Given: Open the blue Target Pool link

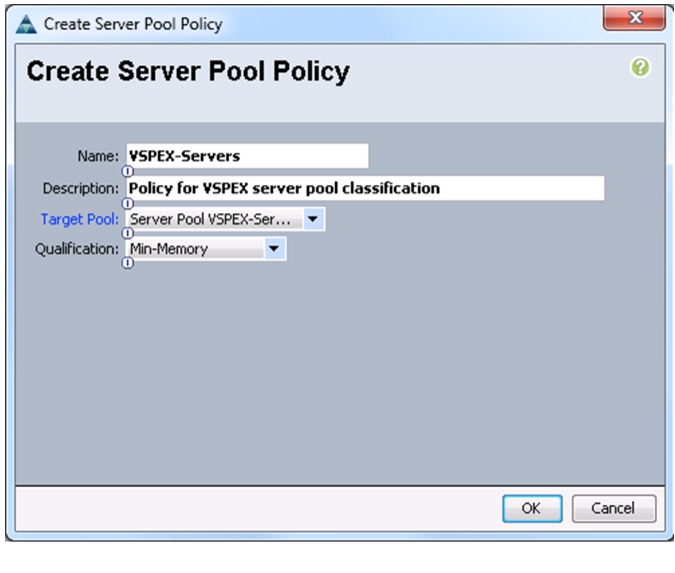Looking at the screenshot, I should [80, 220].
